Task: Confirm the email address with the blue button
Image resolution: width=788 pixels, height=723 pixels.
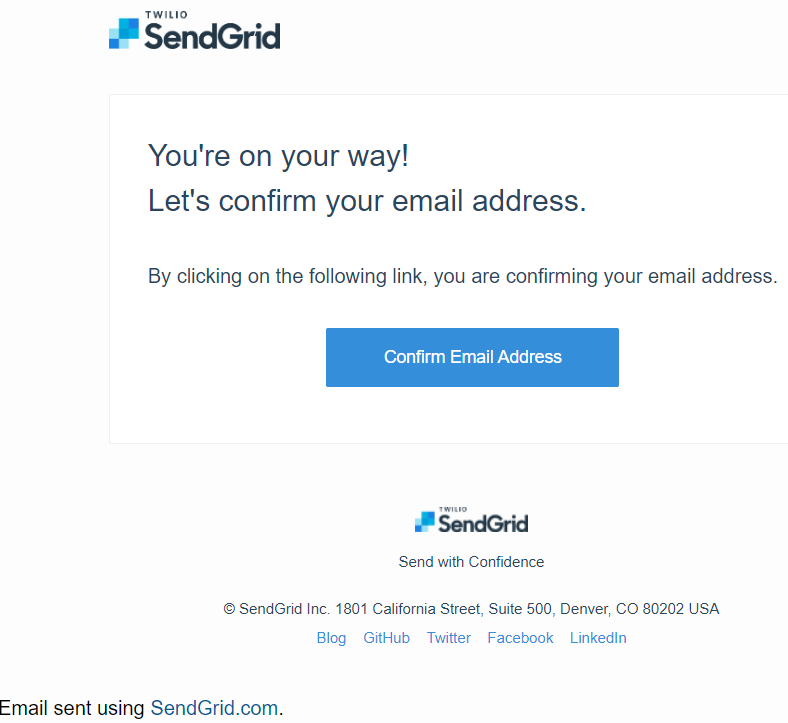Action: tap(472, 357)
